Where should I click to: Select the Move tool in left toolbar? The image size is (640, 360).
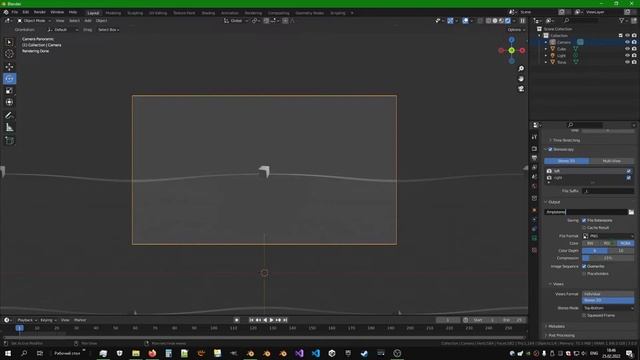[9, 67]
